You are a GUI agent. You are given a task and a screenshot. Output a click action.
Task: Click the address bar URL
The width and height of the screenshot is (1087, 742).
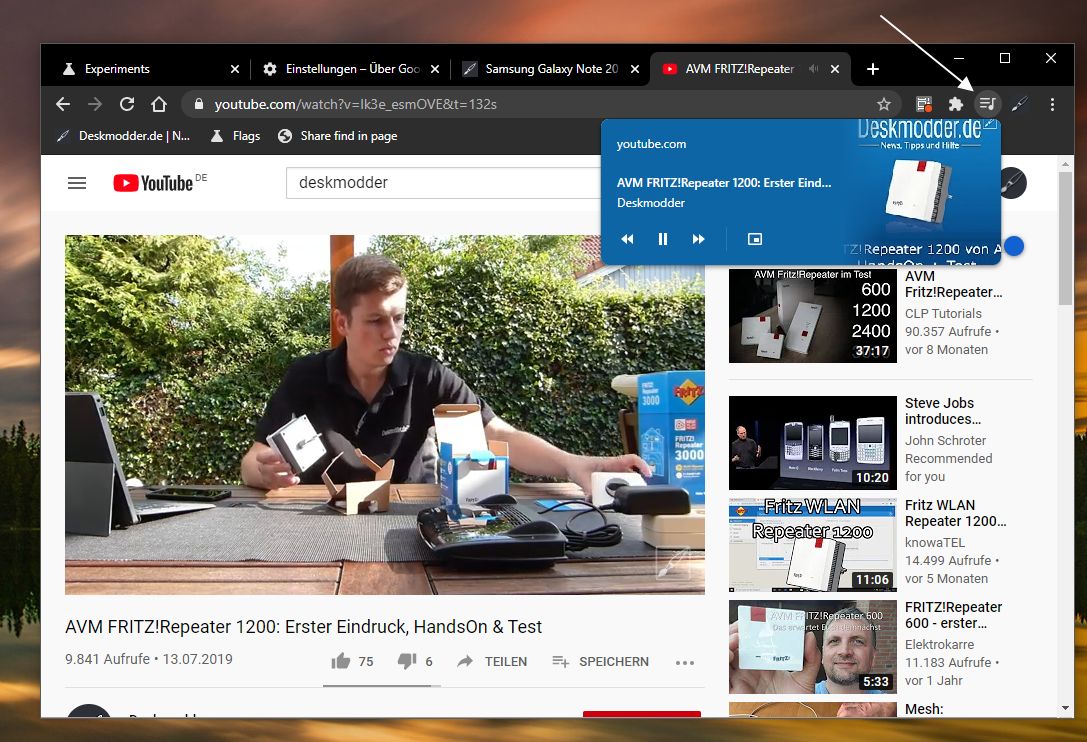coord(356,104)
